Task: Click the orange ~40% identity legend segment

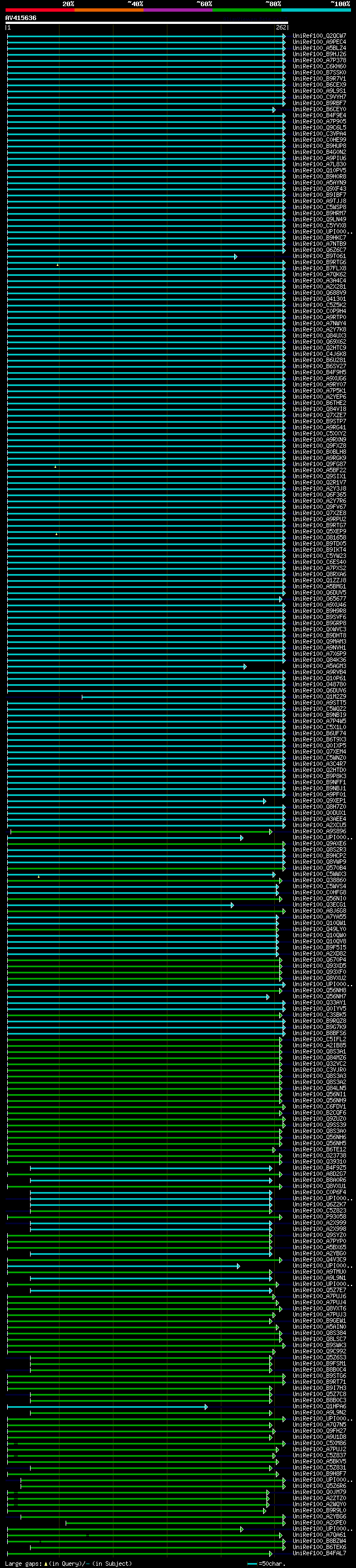Action: [109, 10]
